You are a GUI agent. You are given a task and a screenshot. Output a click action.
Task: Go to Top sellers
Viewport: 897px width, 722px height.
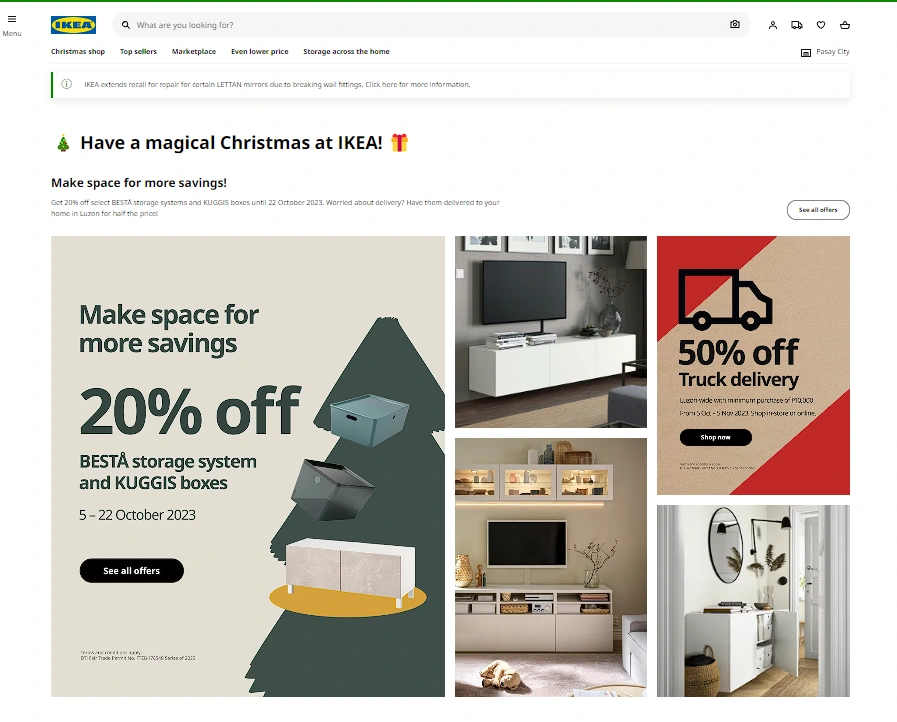click(x=138, y=51)
